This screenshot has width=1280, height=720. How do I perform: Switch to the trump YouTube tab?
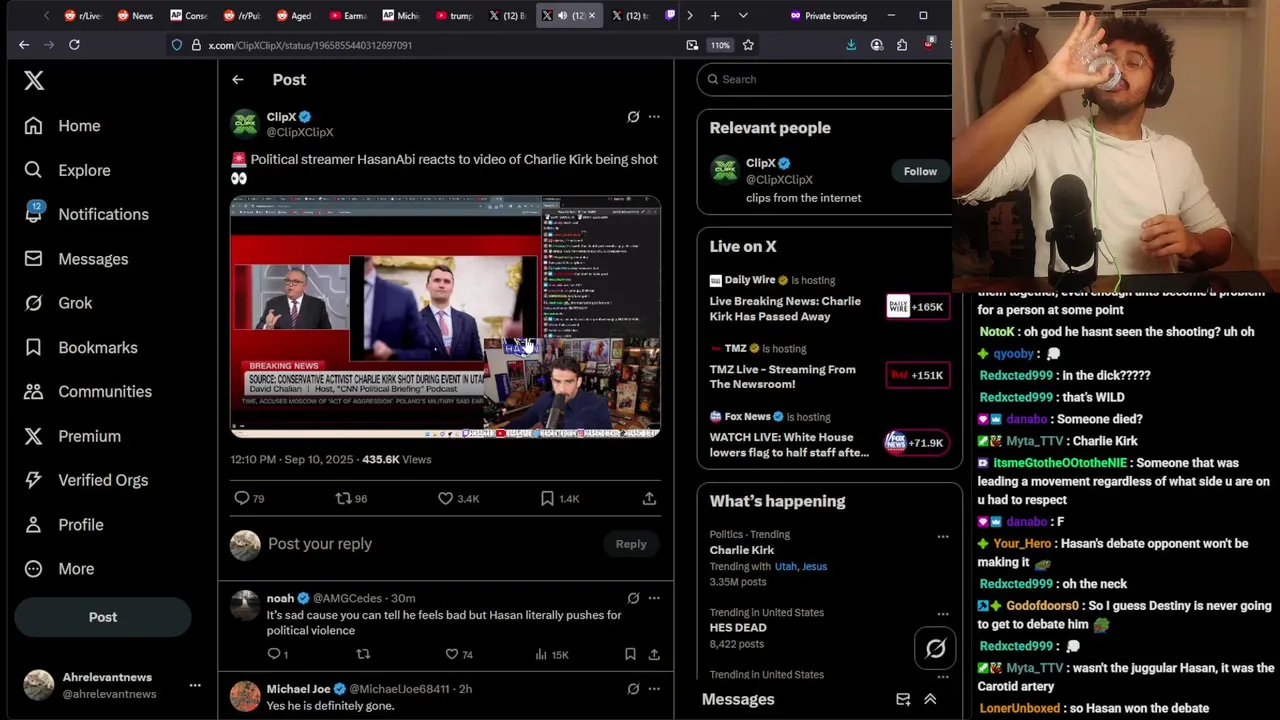(x=453, y=16)
